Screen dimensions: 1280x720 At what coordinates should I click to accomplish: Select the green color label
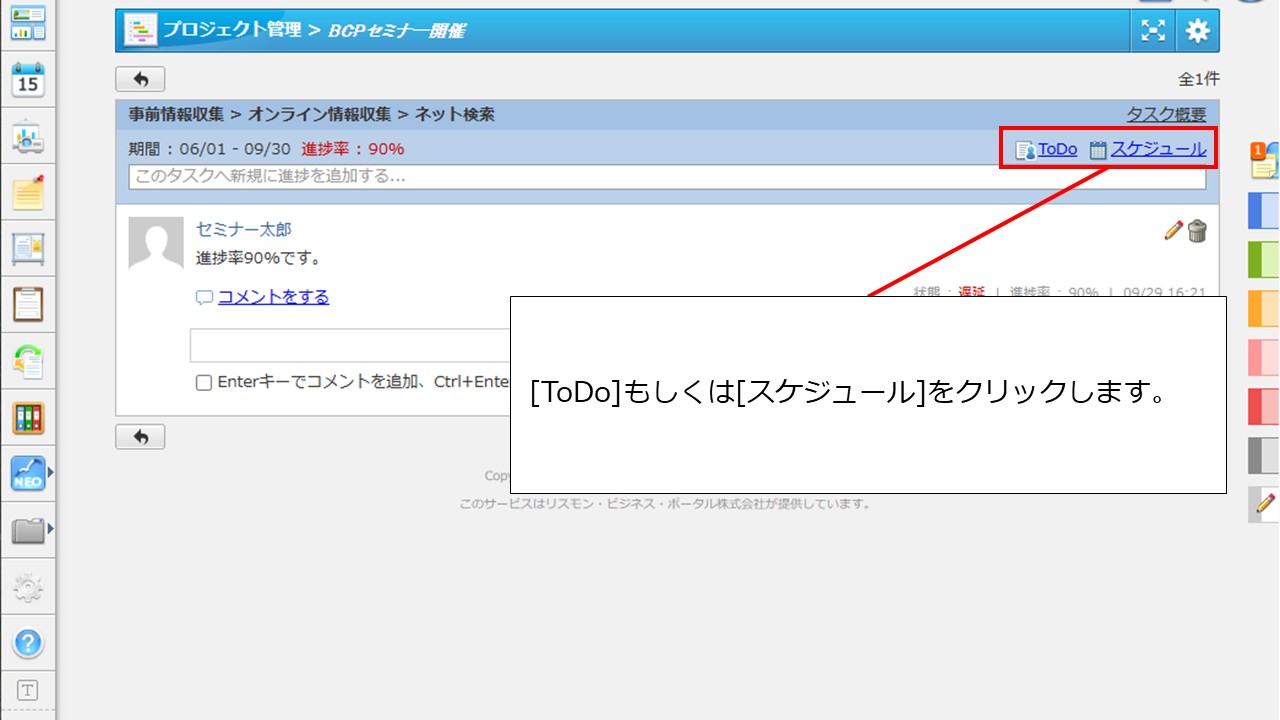(1264, 260)
